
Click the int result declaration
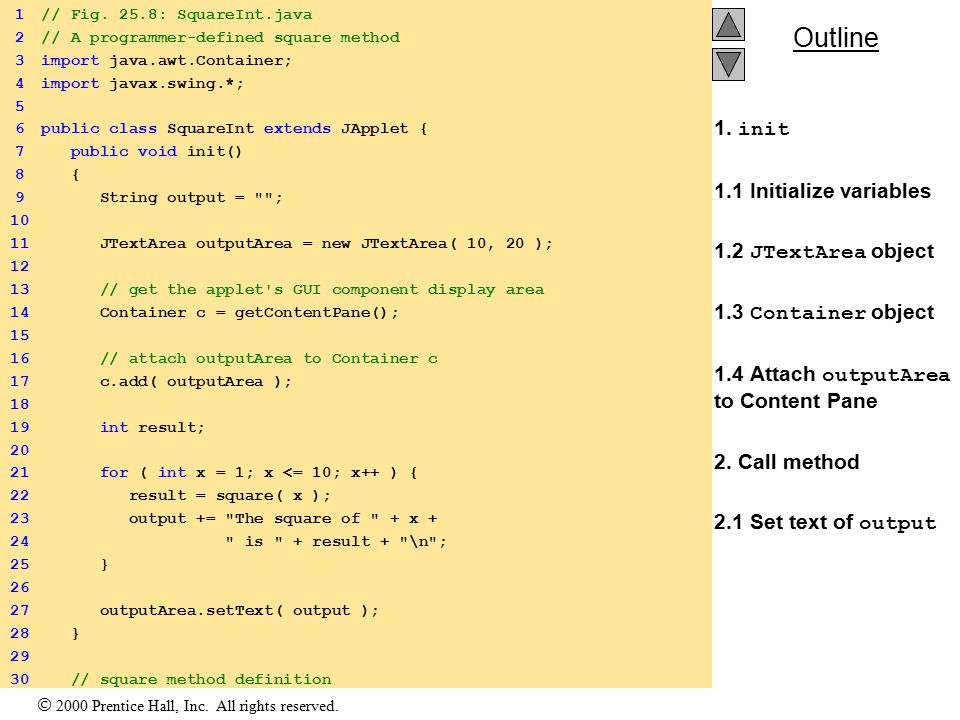[x=152, y=427]
